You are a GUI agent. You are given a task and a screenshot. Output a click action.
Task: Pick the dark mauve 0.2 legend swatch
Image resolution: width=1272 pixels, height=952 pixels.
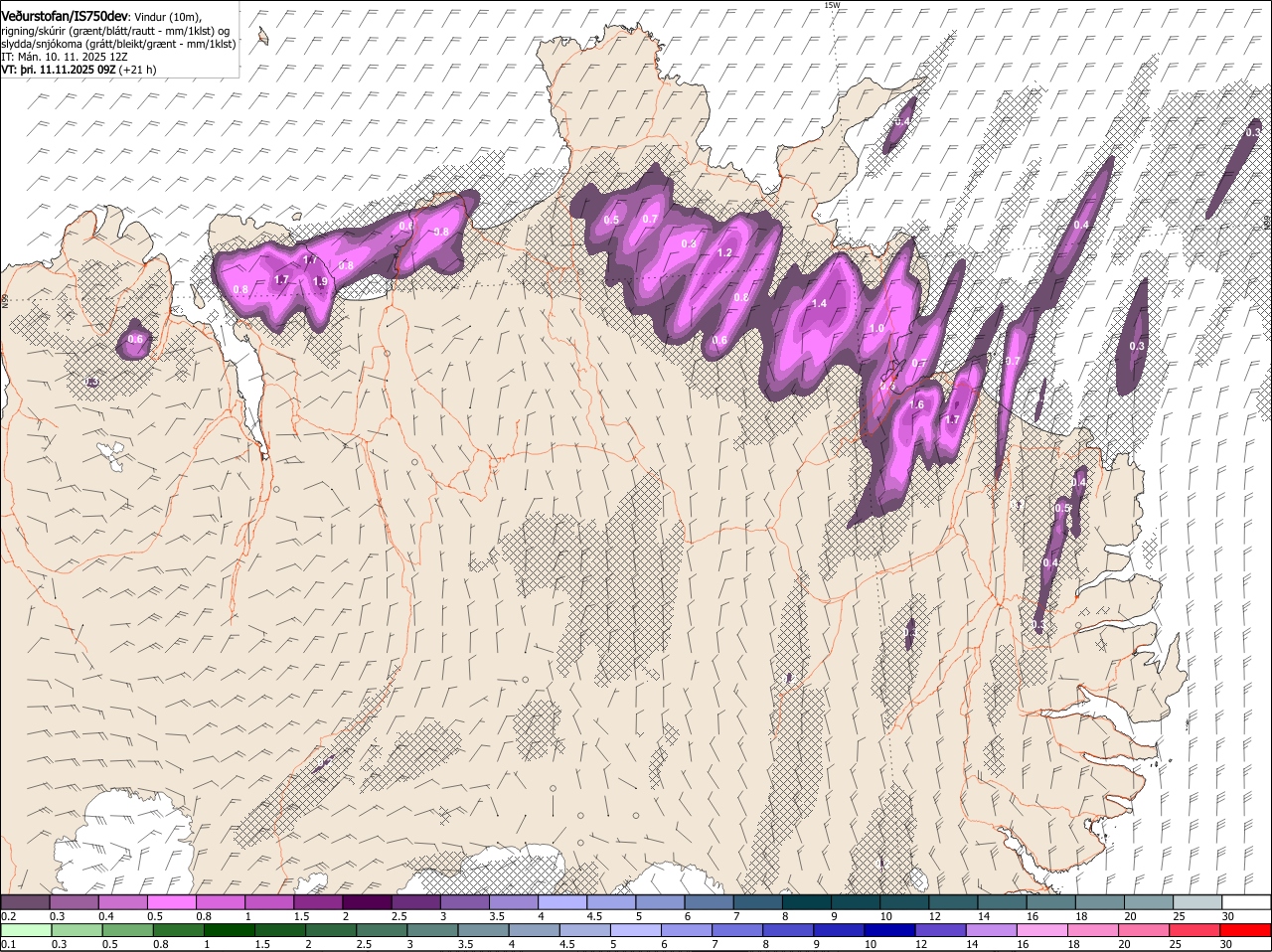[25, 902]
